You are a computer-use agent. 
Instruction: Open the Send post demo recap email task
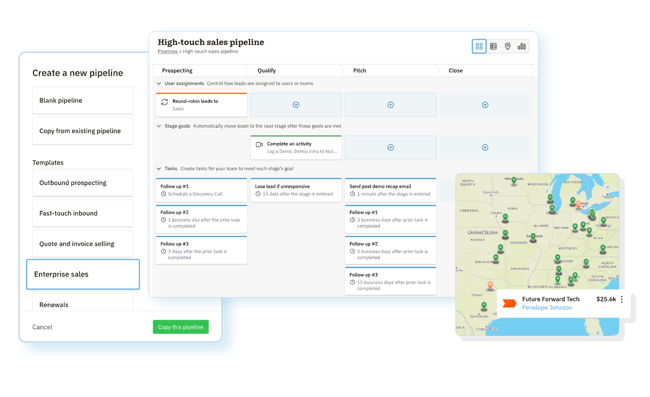(390, 190)
